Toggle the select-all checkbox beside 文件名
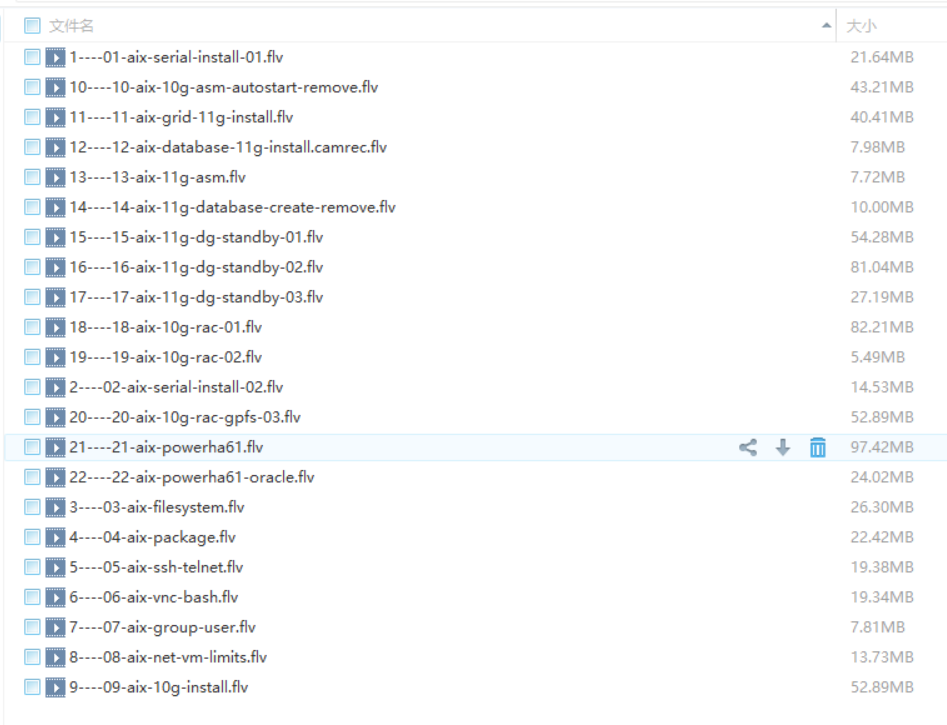Image resolution: width=947 pixels, height=725 pixels. [x=32, y=26]
